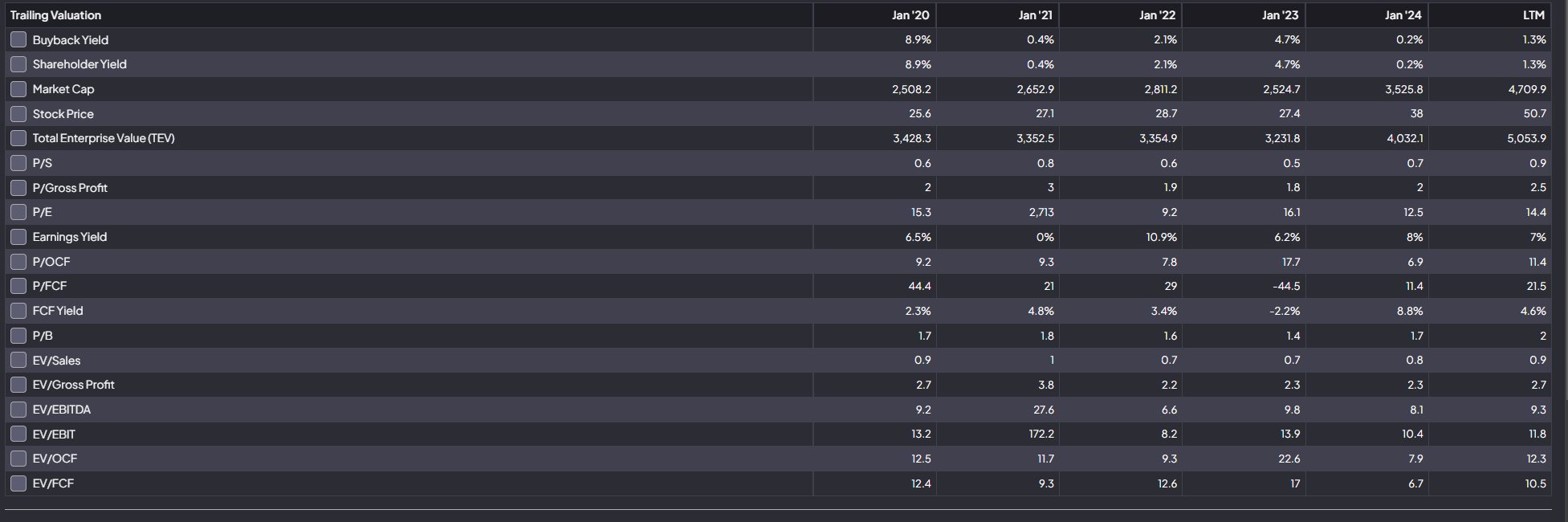1568x522 pixels.
Task: Click the FCF Yield row label
Action: point(58,311)
